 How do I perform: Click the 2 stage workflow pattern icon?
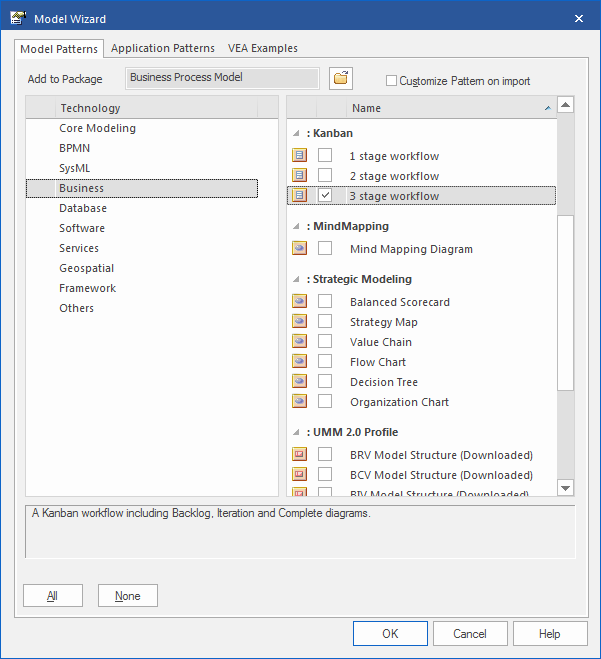pyautogui.click(x=299, y=176)
